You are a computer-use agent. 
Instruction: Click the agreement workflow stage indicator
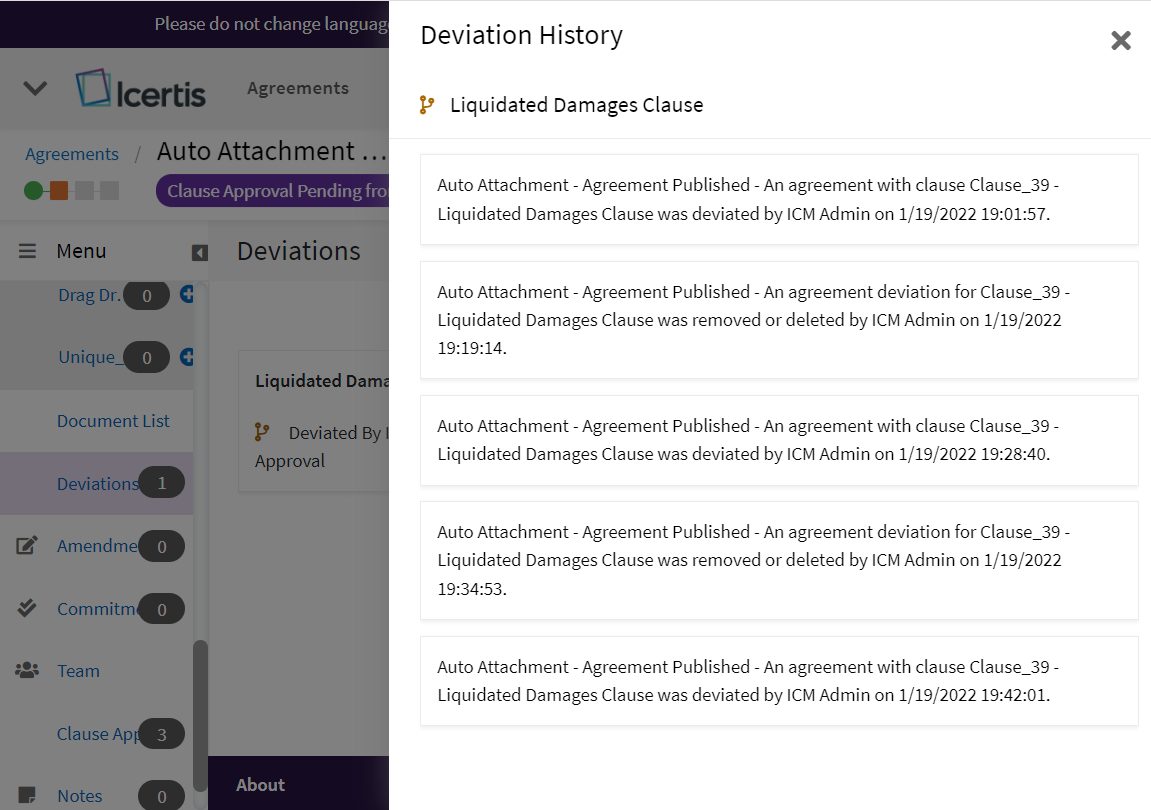pos(70,190)
